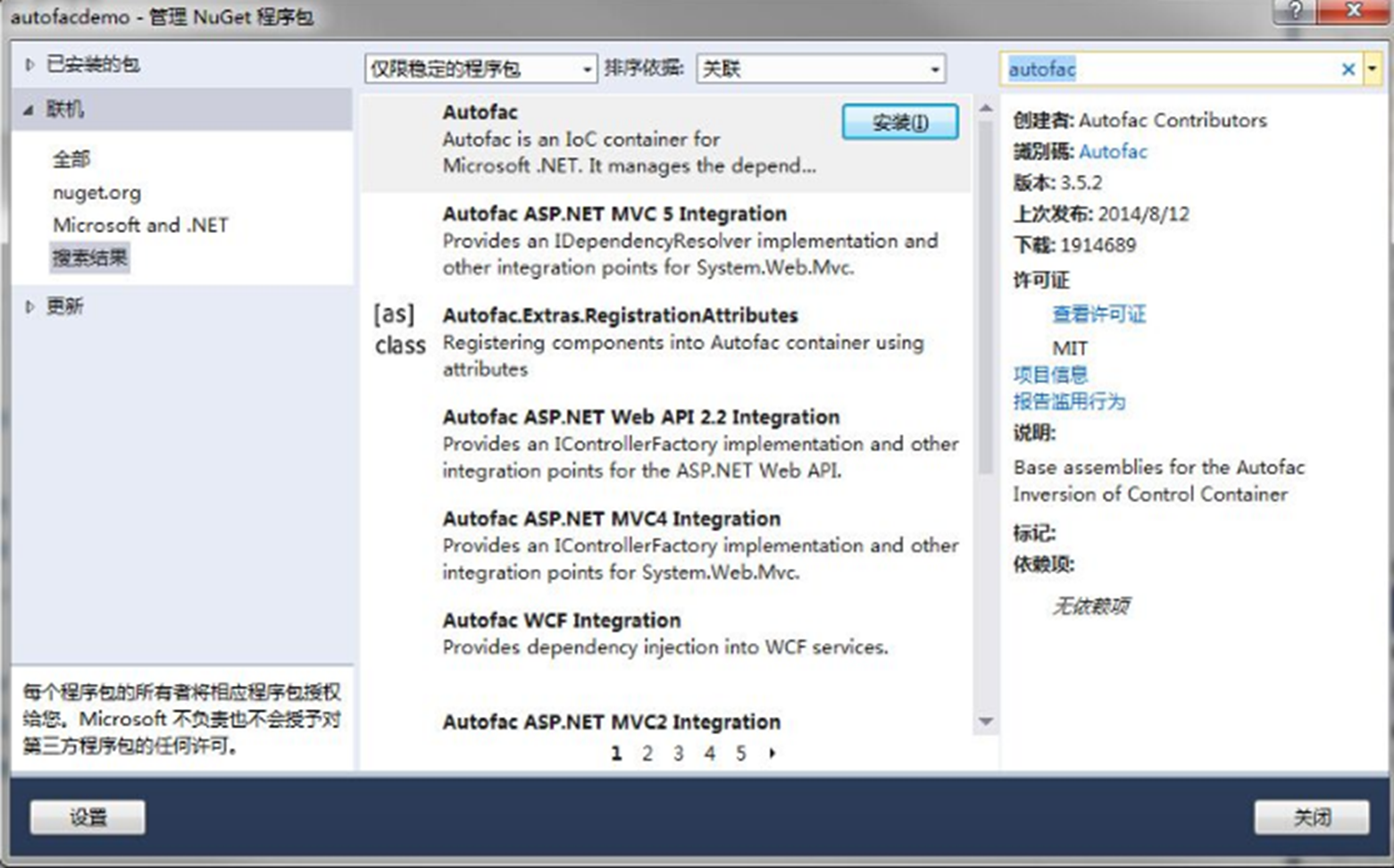Go to results page 3
The image size is (1394, 868).
coord(679,754)
